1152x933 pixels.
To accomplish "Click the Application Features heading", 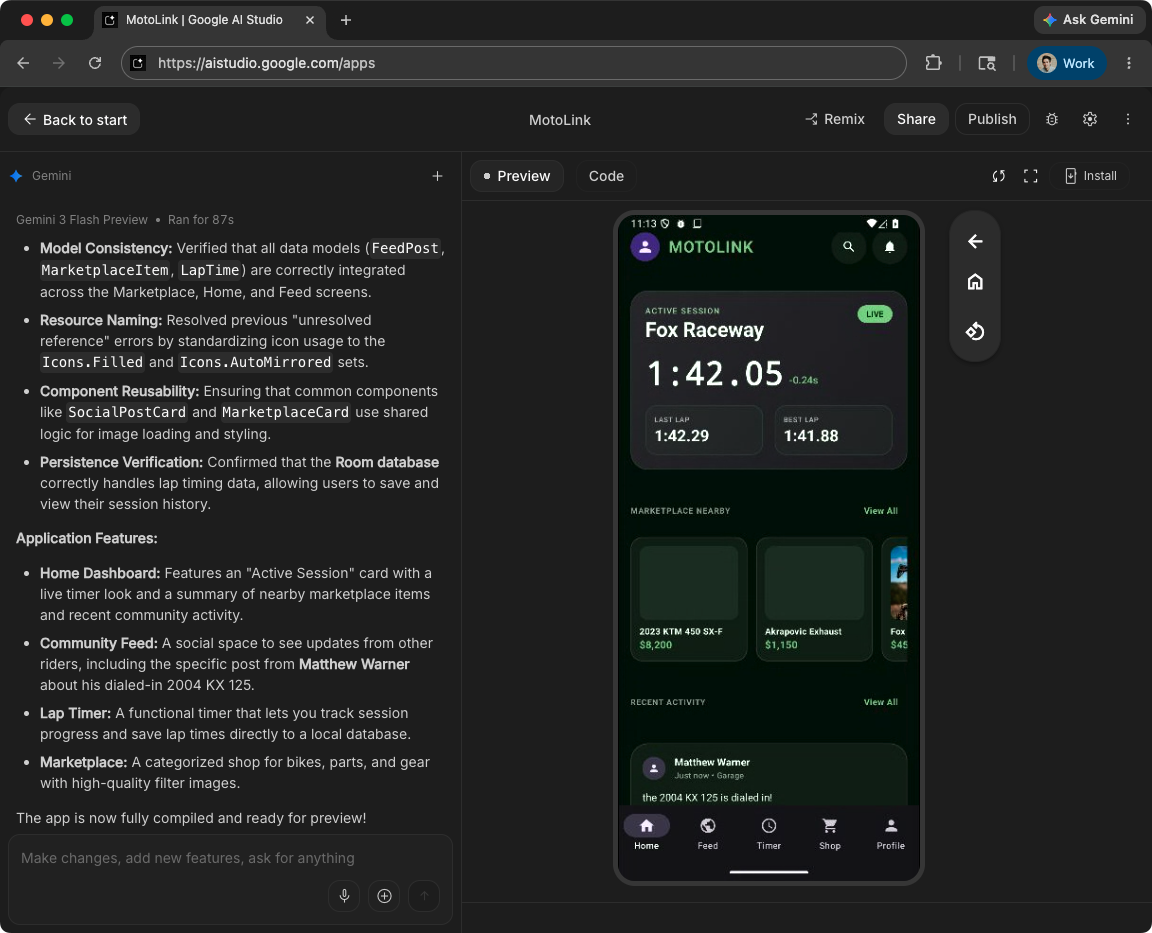I will 87,538.
